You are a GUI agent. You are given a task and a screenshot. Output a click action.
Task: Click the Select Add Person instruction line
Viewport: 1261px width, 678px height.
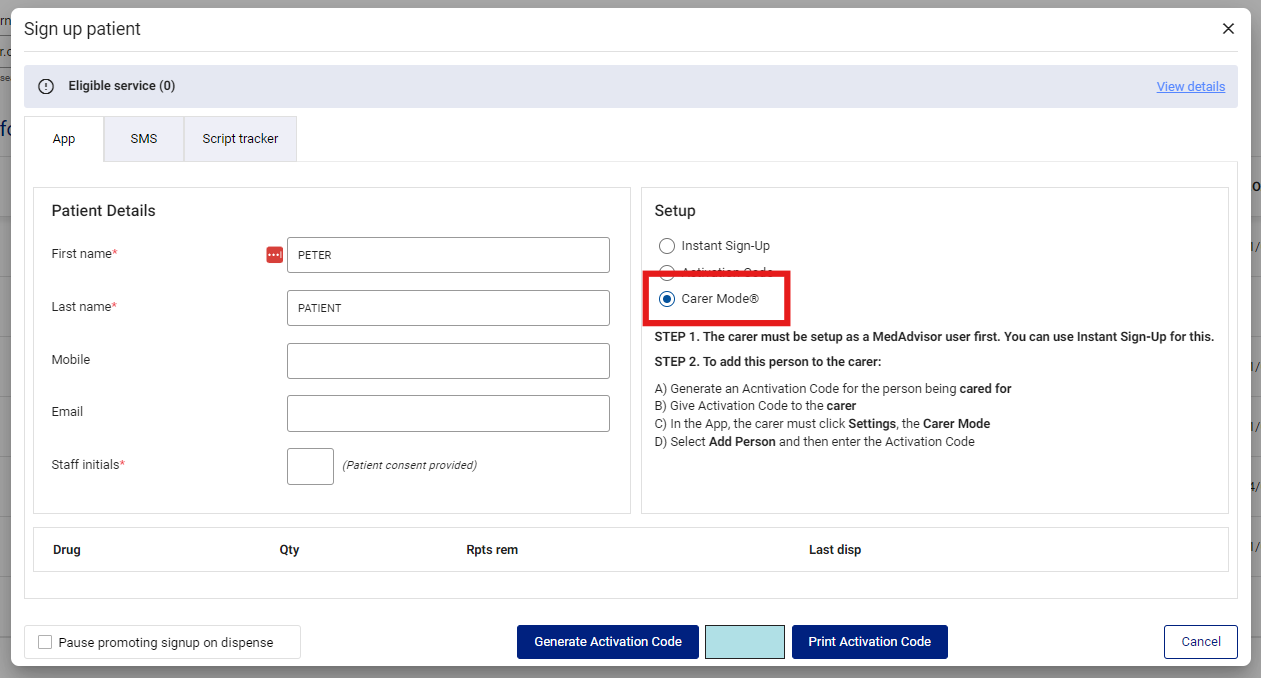tap(814, 441)
